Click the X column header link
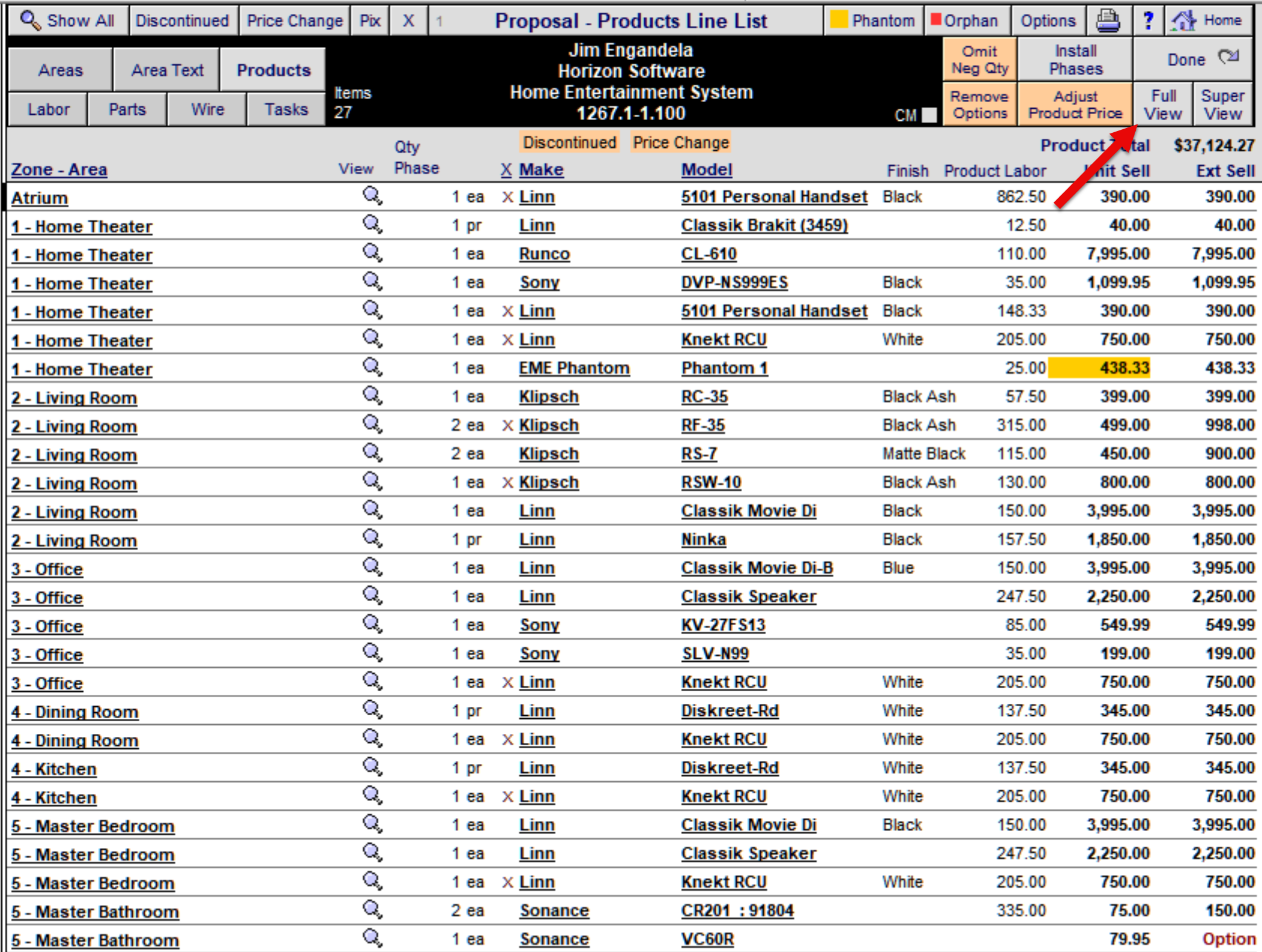The height and width of the screenshot is (952, 1262). [x=506, y=170]
